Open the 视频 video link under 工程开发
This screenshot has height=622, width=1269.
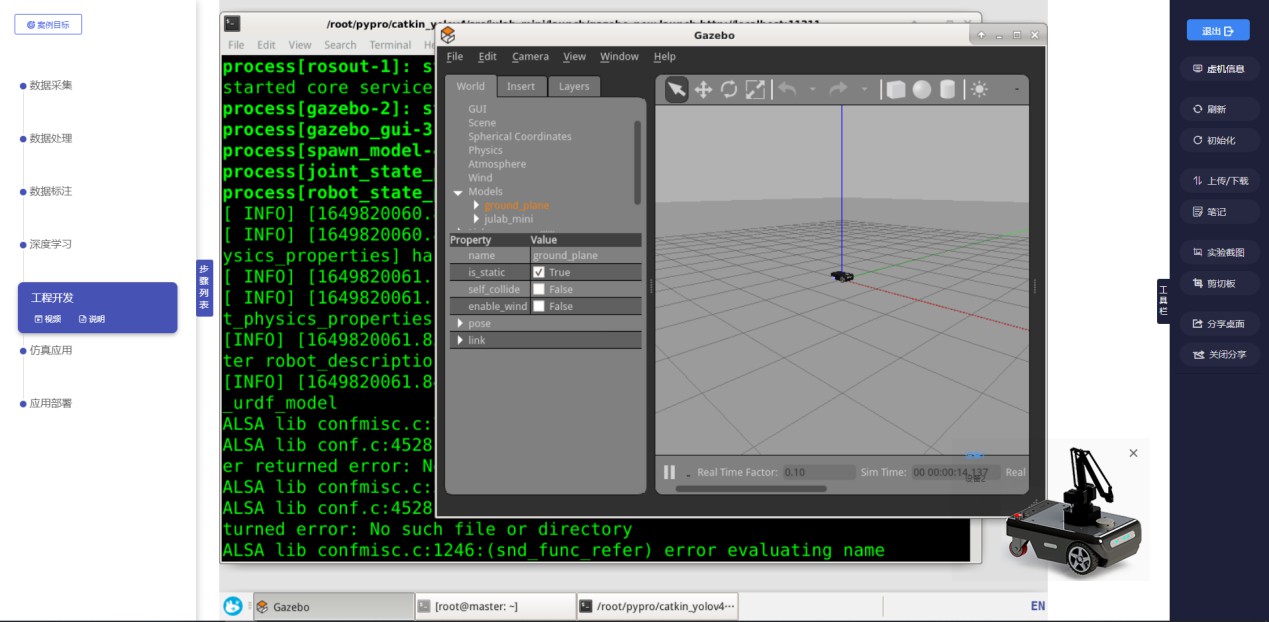(x=48, y=319)
